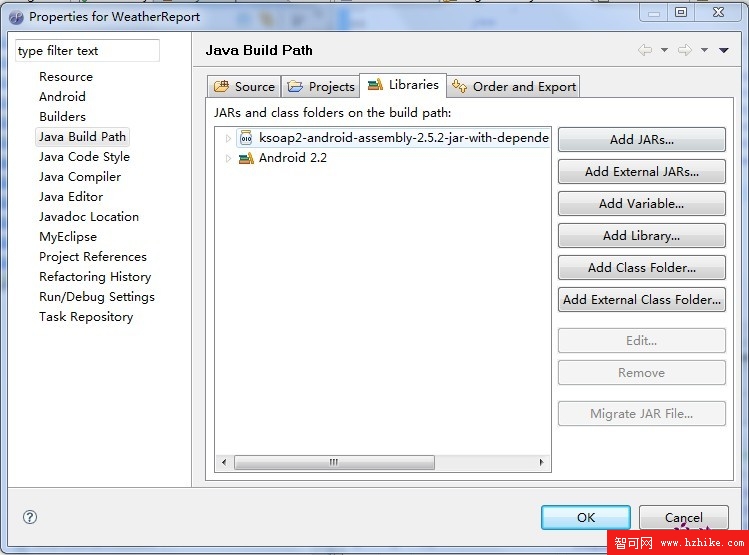Expand the Android 2.2 library node
Image resolution: width=749 pixels, height=555 pixels.
click(x=228, y=158)
